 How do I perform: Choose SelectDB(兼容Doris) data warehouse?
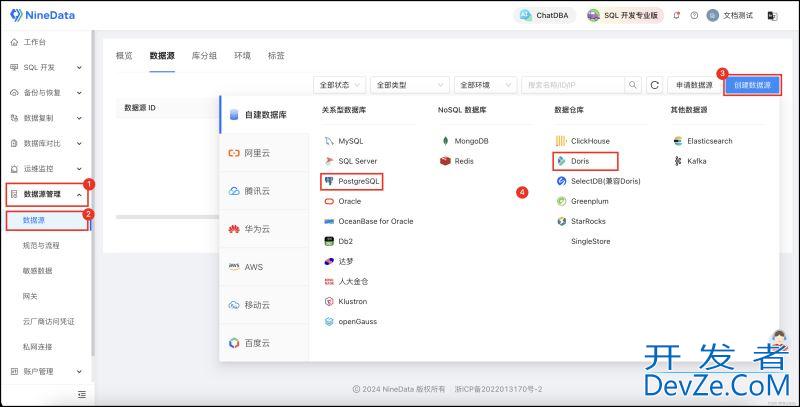click(x=598, y=181)
